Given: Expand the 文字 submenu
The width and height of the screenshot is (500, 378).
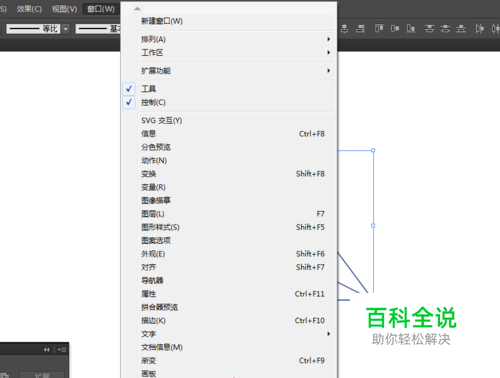Looking at the screenshot, I should click(x=230, y=334).
